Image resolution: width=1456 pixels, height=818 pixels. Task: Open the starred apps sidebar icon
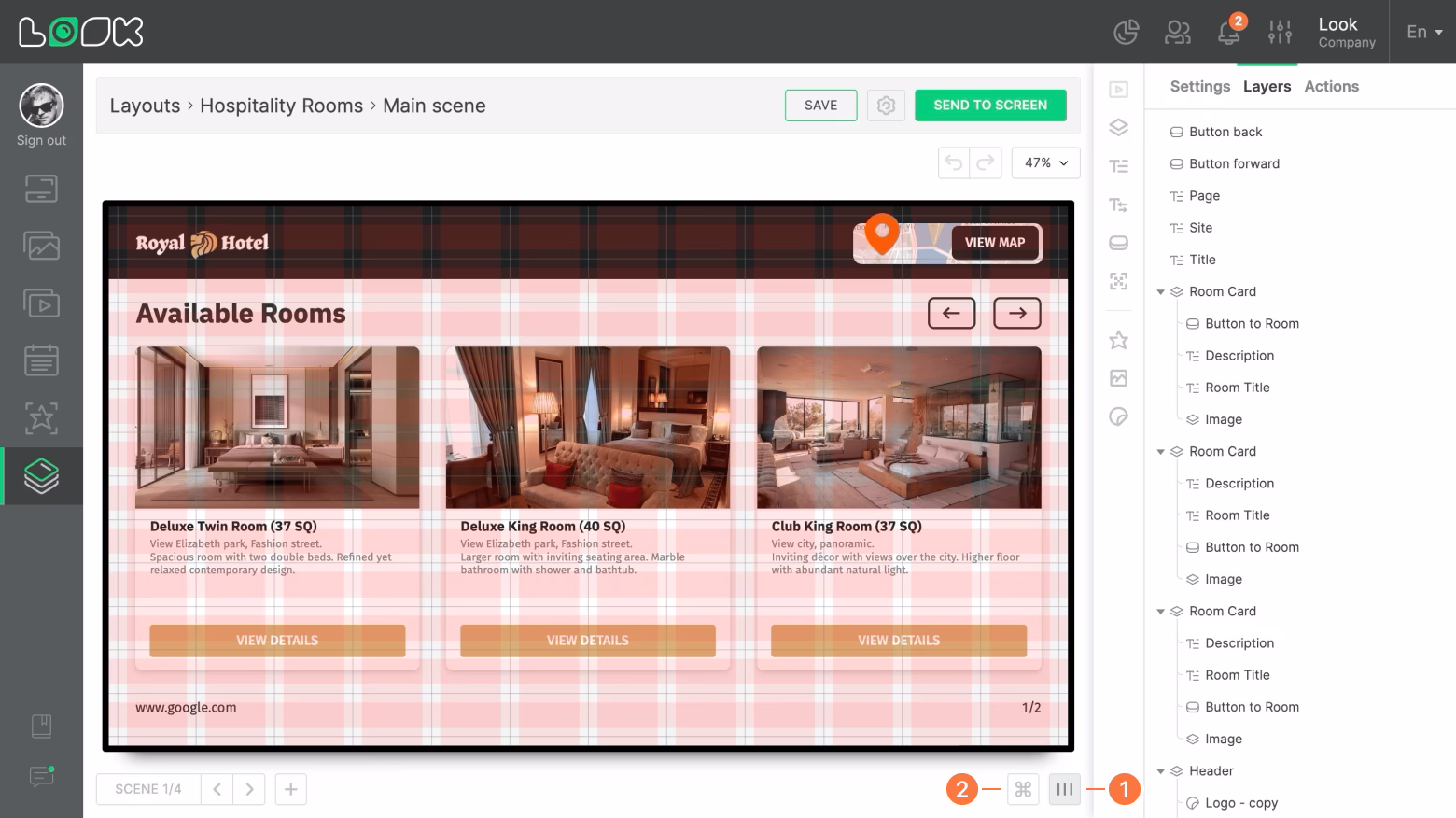point(41,418)
